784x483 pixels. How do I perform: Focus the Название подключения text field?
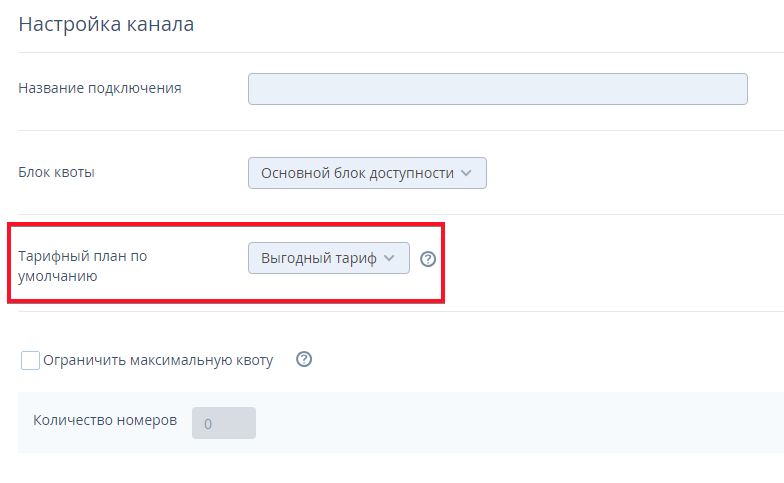[497, 89]
